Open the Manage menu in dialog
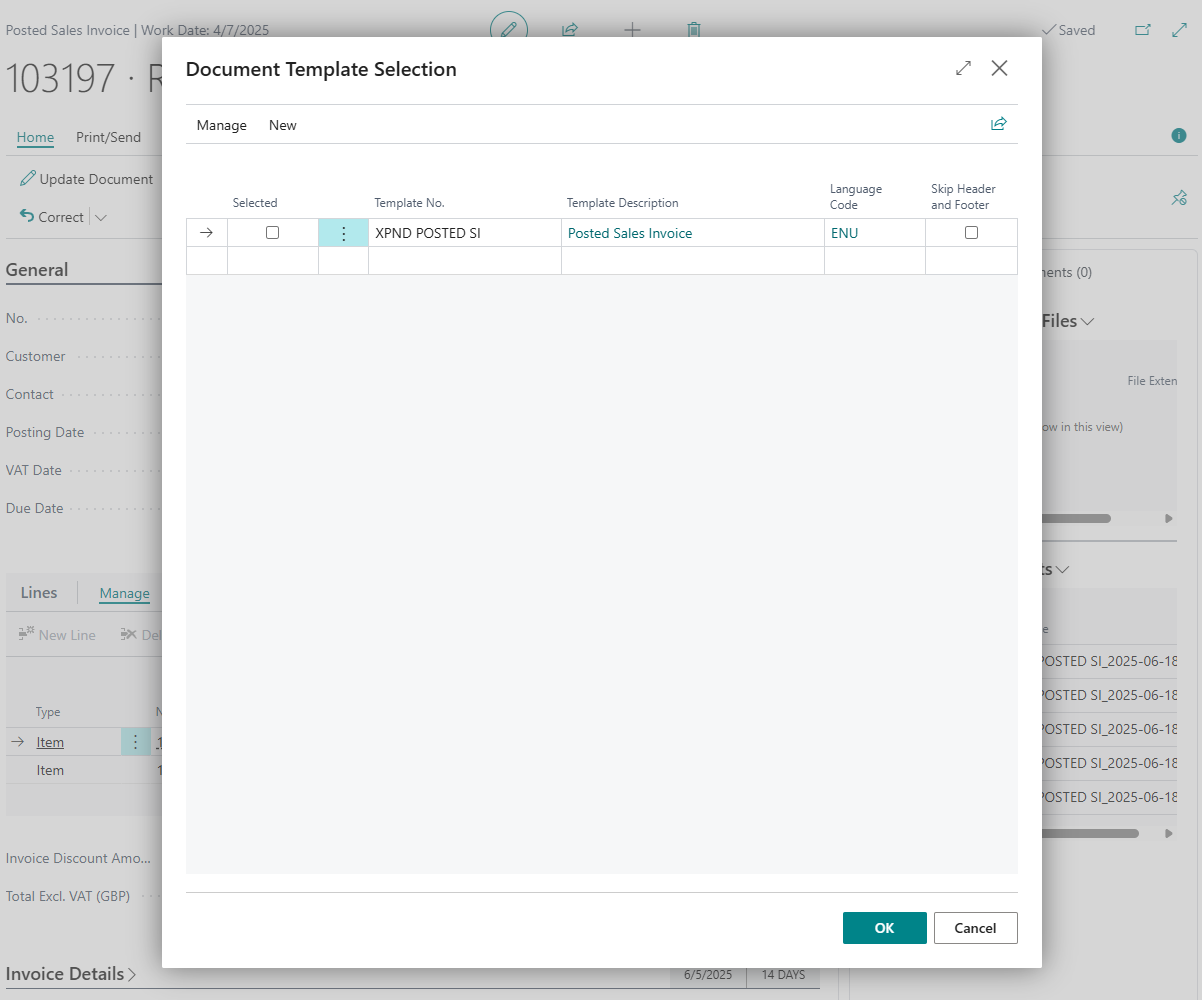Screen dimensions: 1202x1000 (x=221, y=125)
